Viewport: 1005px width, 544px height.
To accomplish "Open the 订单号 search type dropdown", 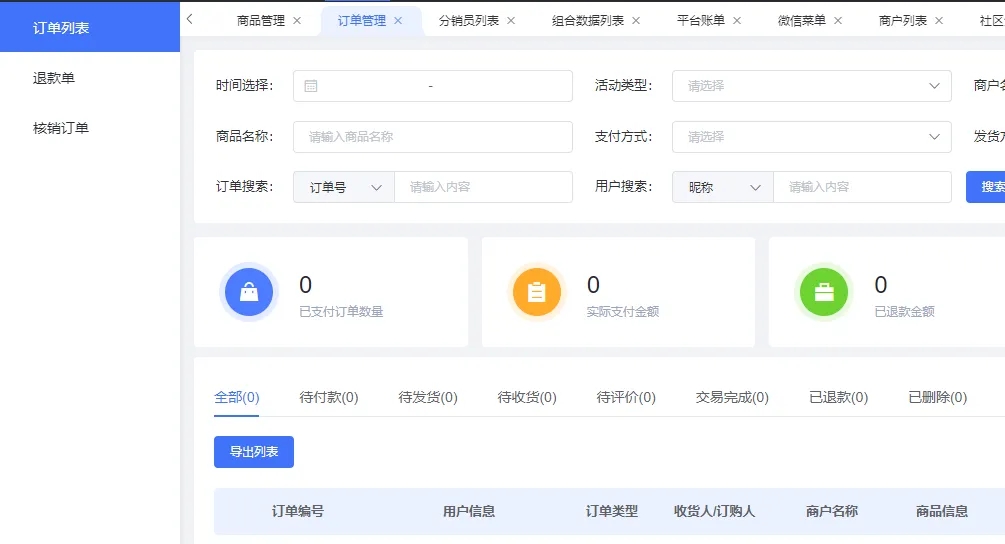I will (344, 187).
